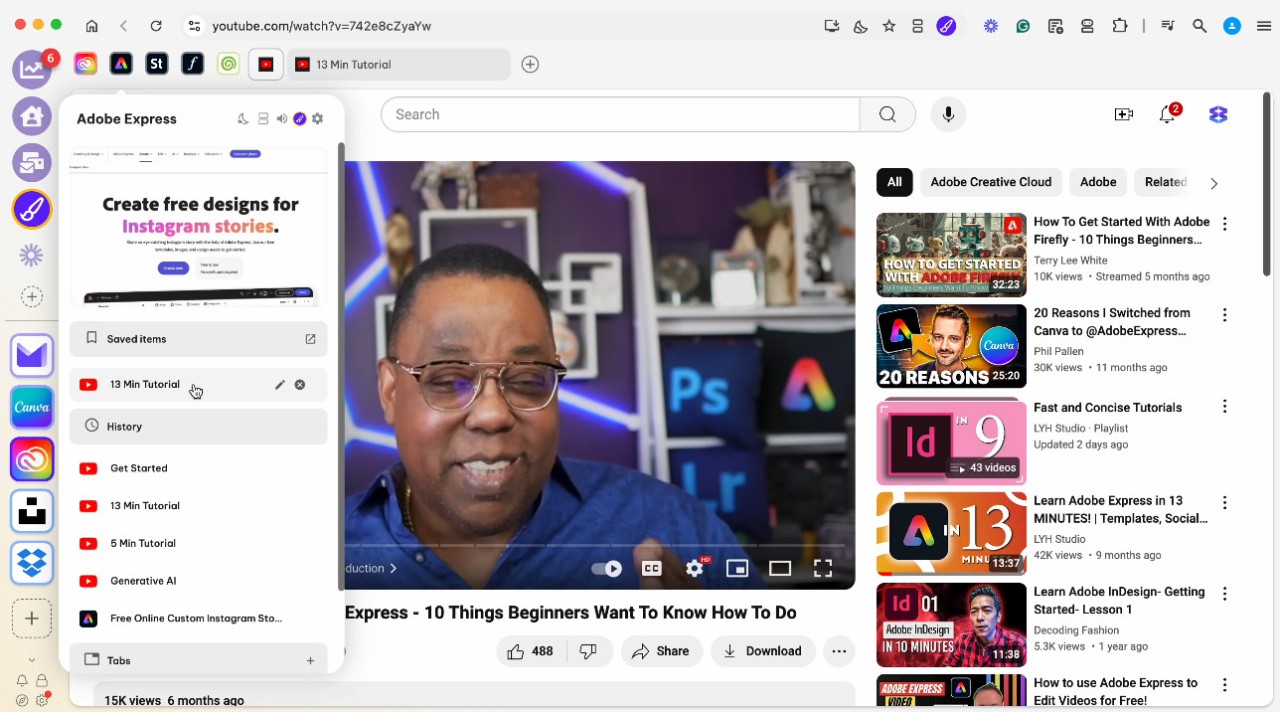Toggle closed captions on the video
This screenshot has height=712, width=1280.
pyautogui.click(x=652, y=569)
